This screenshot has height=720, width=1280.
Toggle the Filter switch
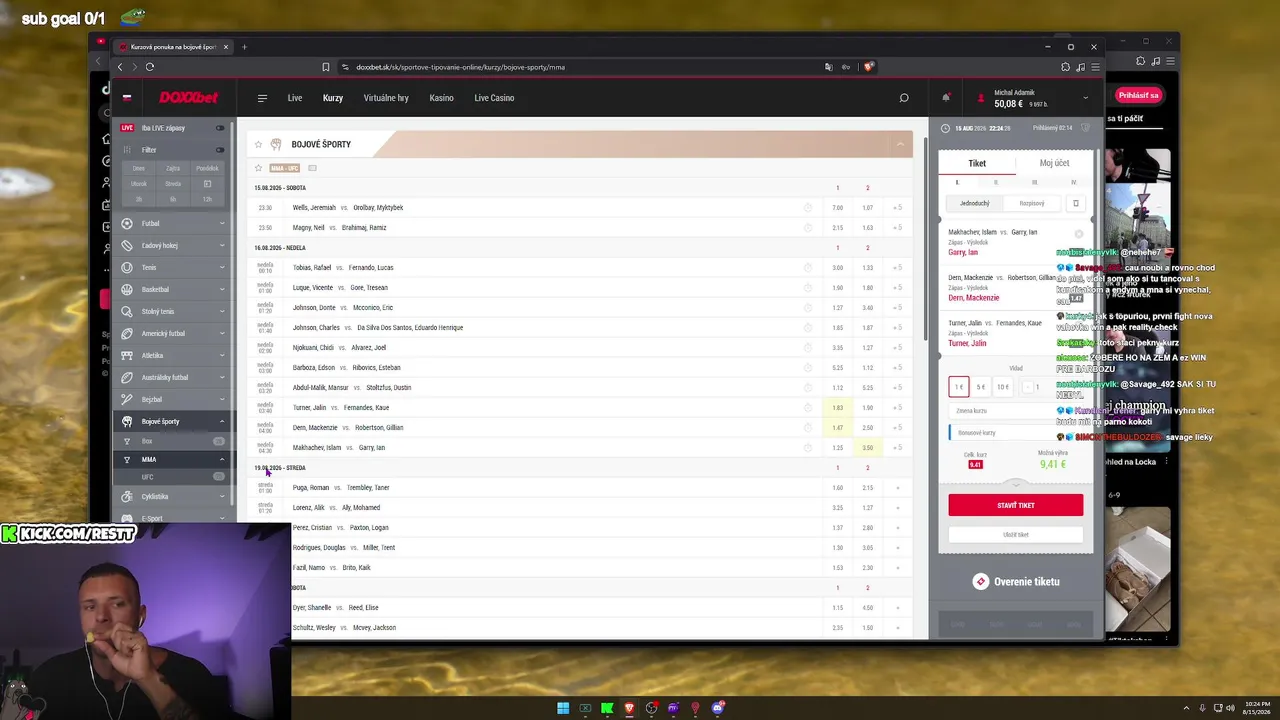(220, 150)
